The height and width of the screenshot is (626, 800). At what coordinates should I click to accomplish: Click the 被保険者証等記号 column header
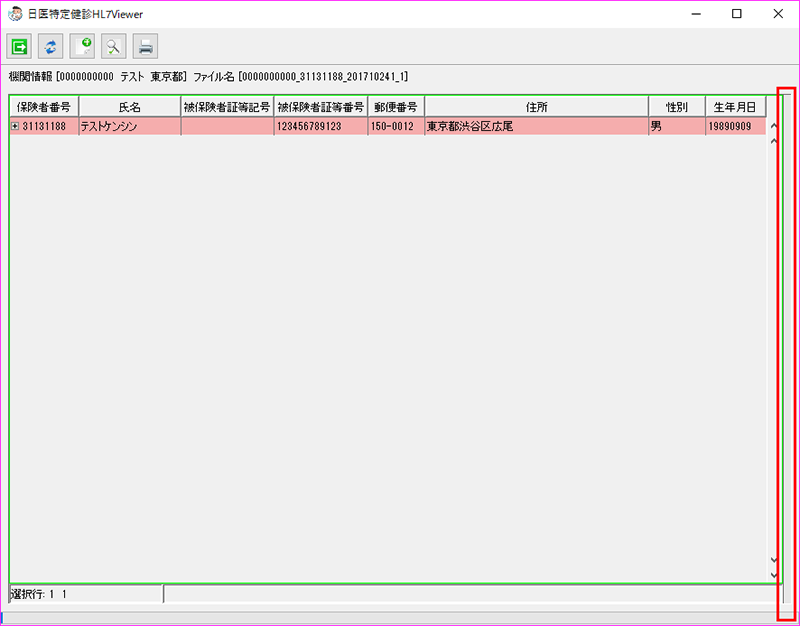pos(227,107)
